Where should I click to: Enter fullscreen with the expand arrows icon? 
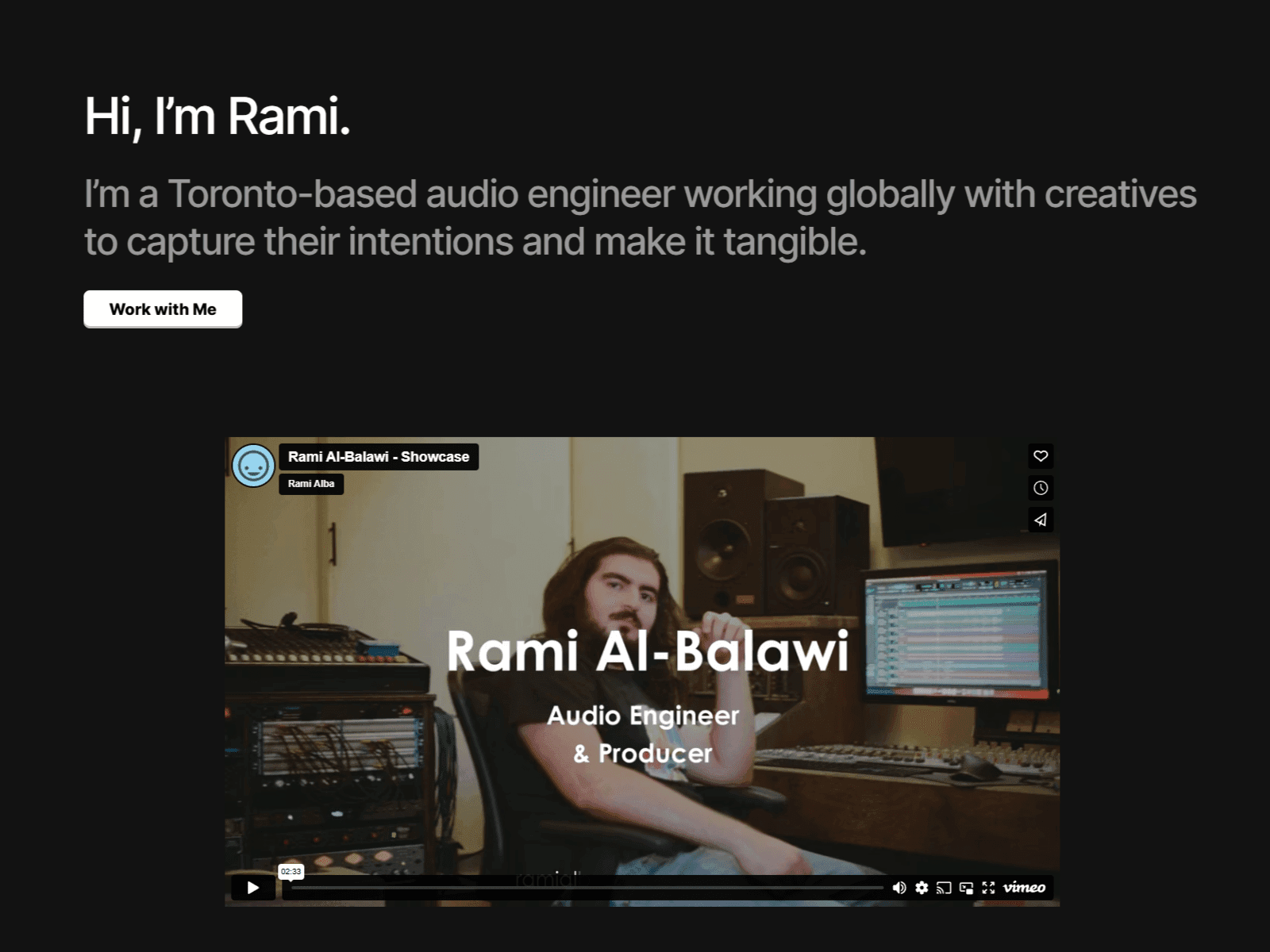coord(988,888)
